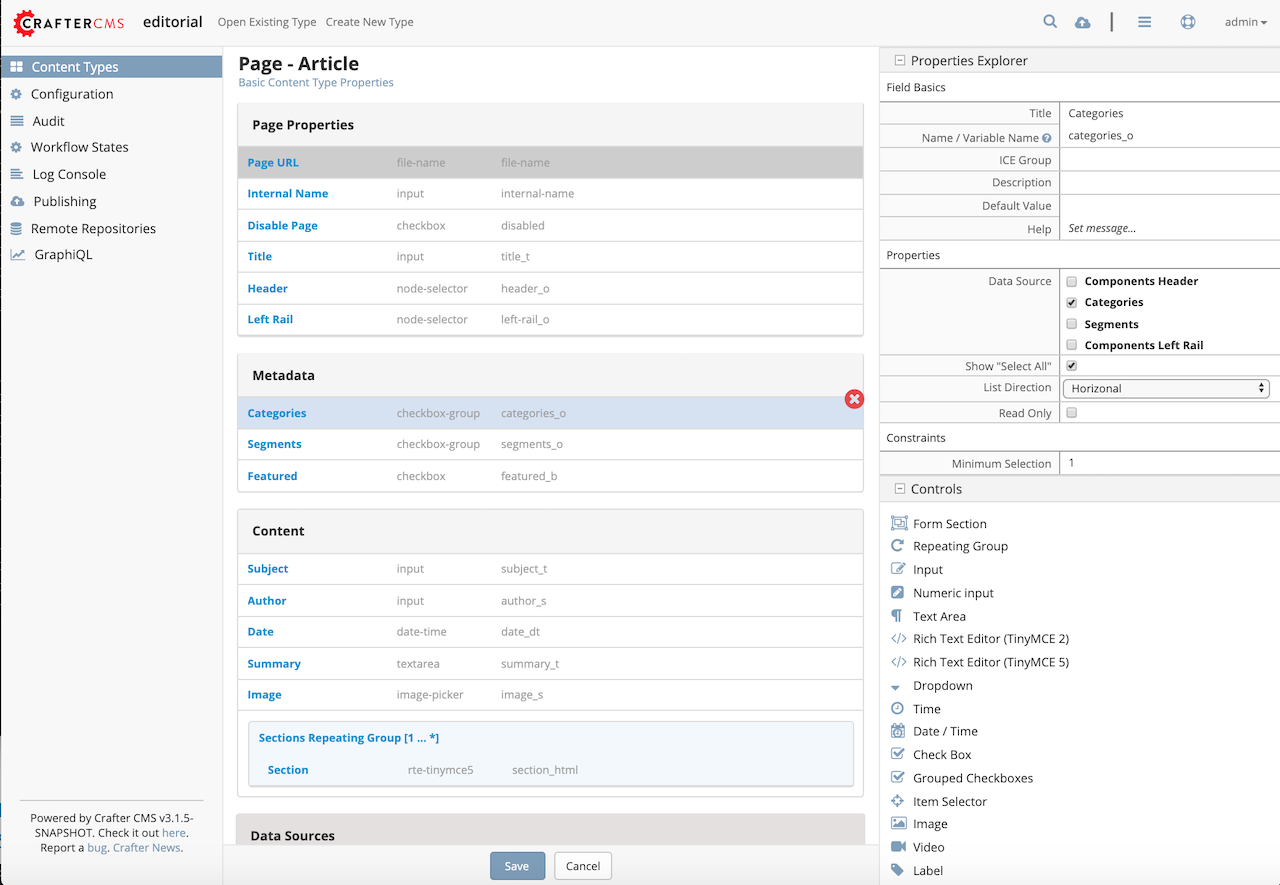
Task: Select the Left Rail field row
Action: (550, 320)
